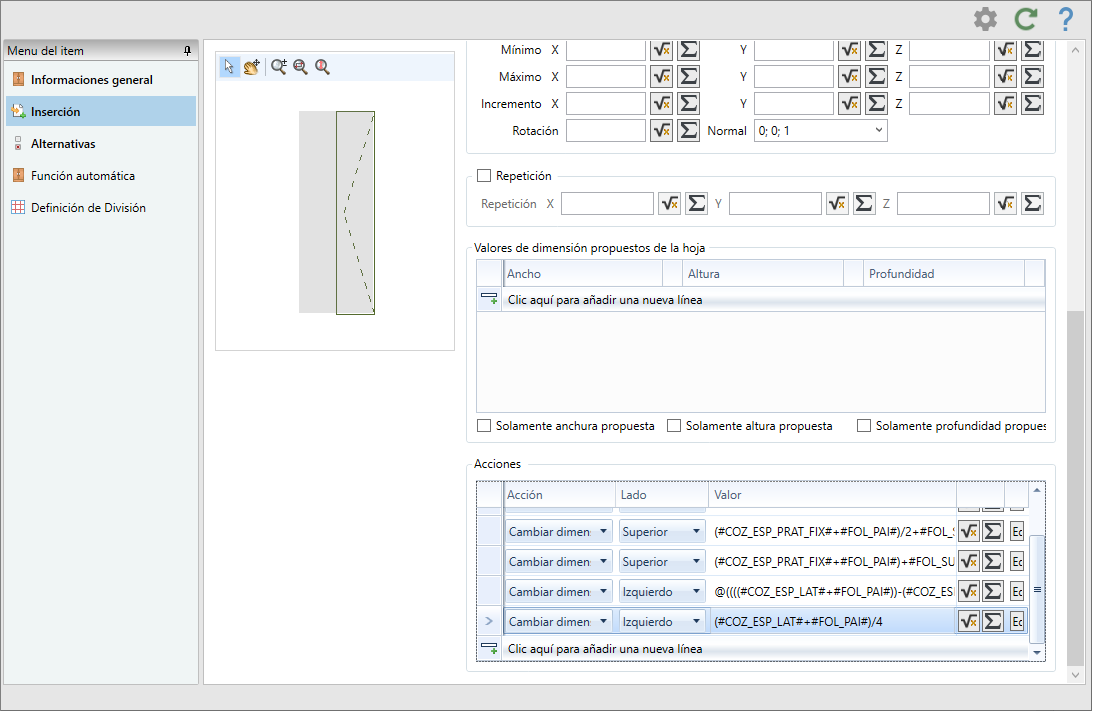The height and width of the screenshot is (718, 1101).
Task: Open help with the question mark icon
Action: tap(1065, 19)
